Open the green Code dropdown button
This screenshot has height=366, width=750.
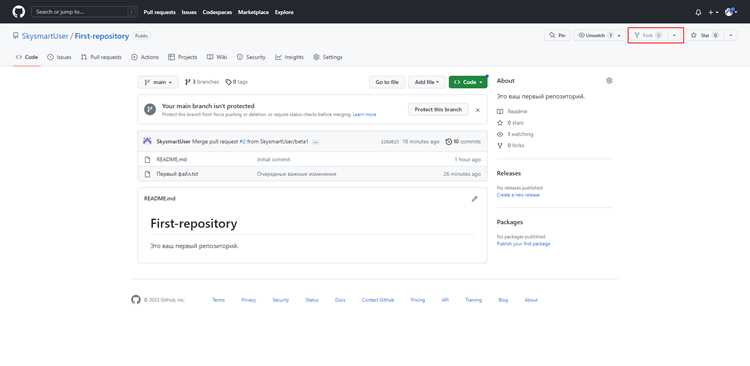[x=468, y=82]
